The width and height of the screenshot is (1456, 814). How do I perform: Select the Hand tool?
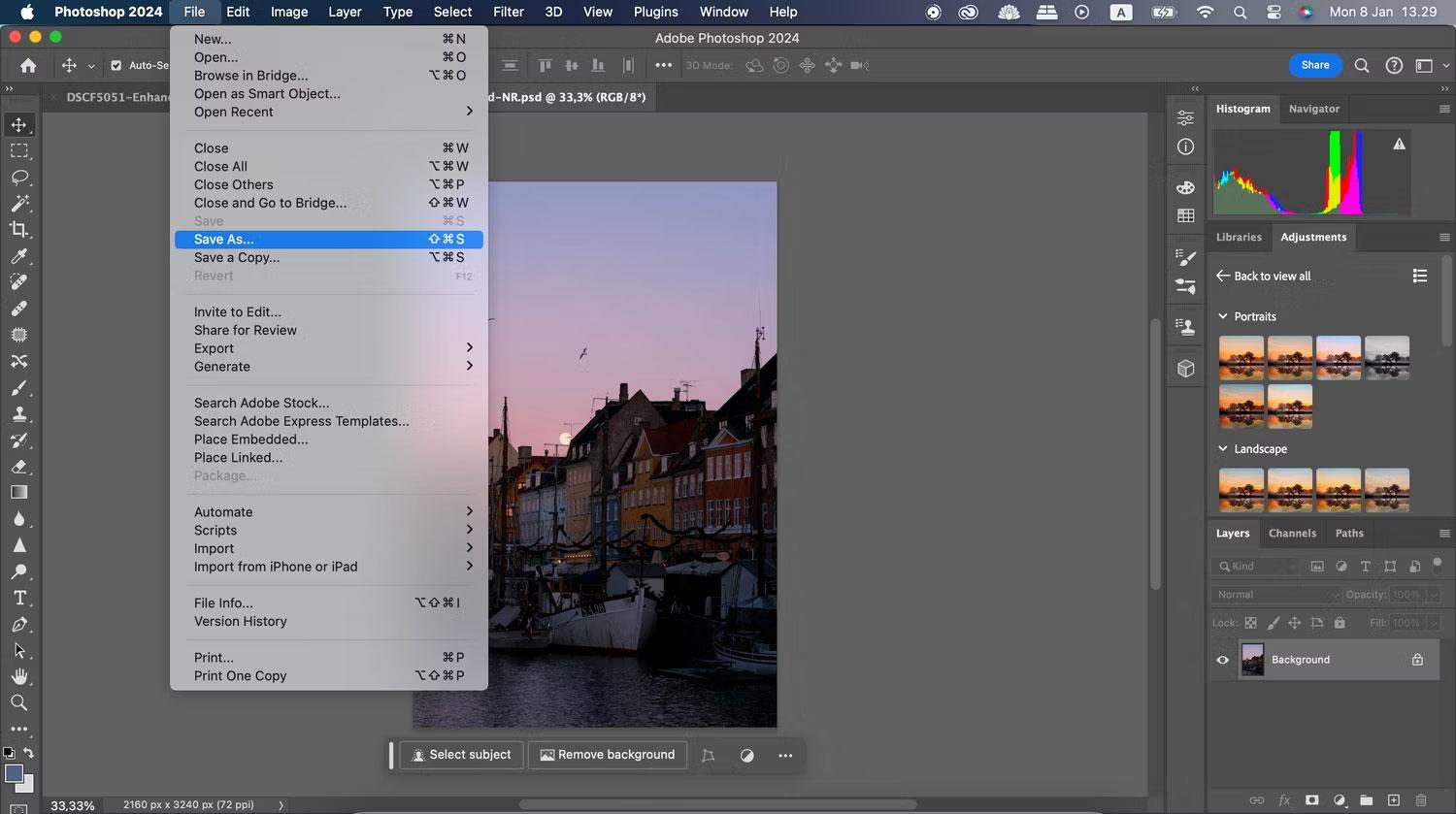19,676
